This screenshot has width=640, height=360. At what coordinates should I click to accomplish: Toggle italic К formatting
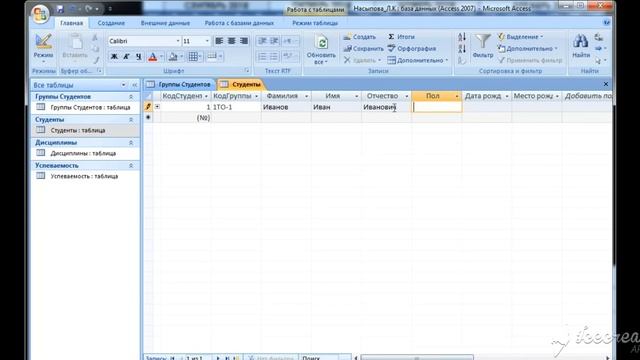[126, 57]
